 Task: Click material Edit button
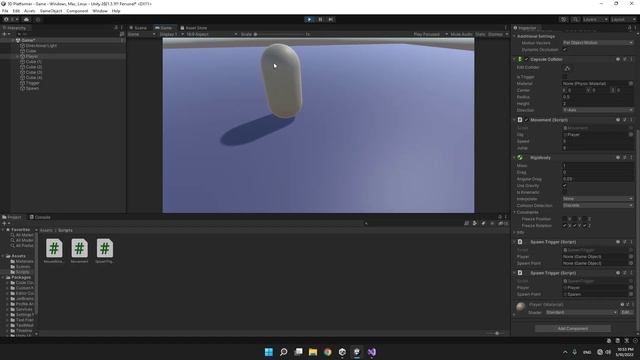tap(626, 313)
